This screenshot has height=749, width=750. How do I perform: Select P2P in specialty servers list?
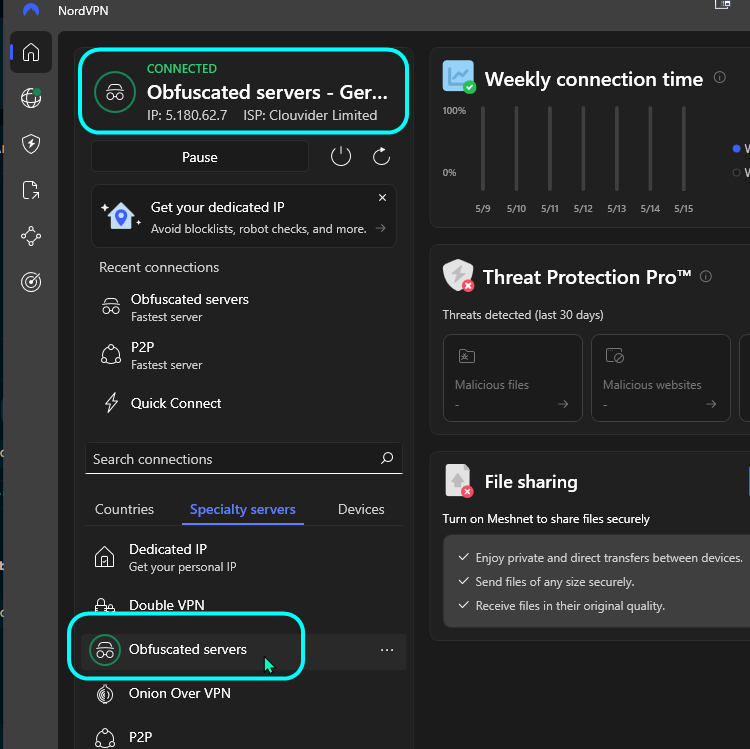(x=243, y=737)
